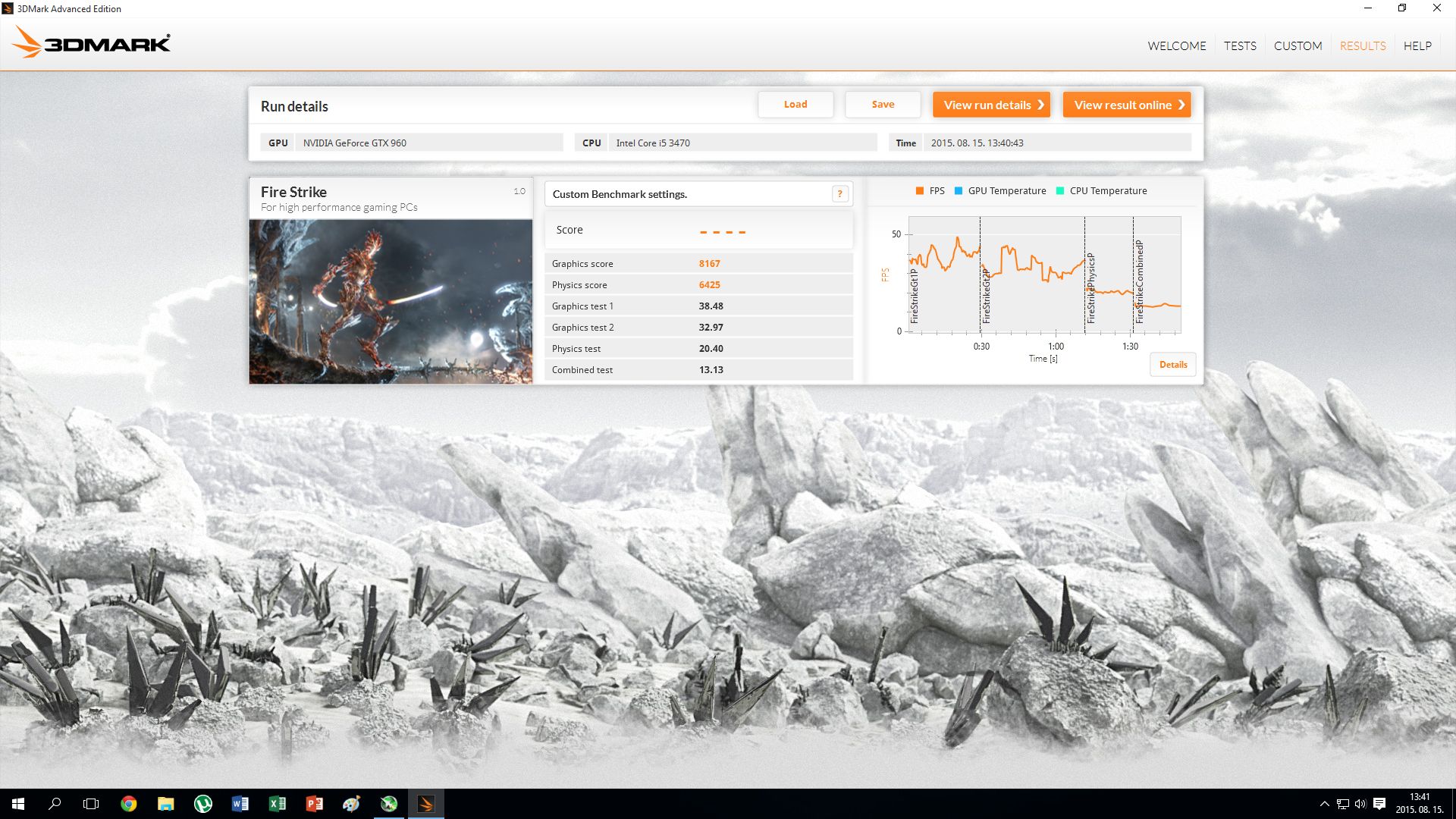Click the FireStrikeCombinedP chart marker
The height and width of the screenshot is (819, 1456).
(x=1139, y=282)
